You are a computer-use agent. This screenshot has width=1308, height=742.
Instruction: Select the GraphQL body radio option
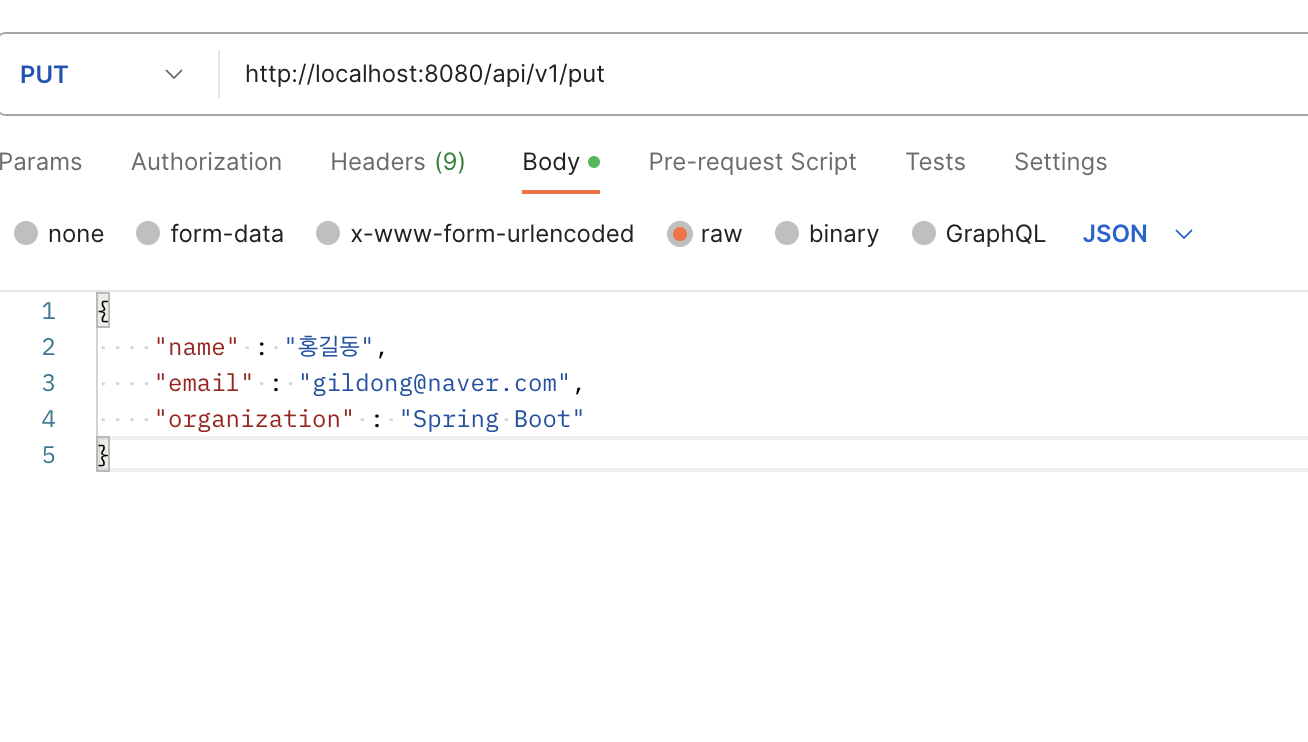tap(924, 234)
